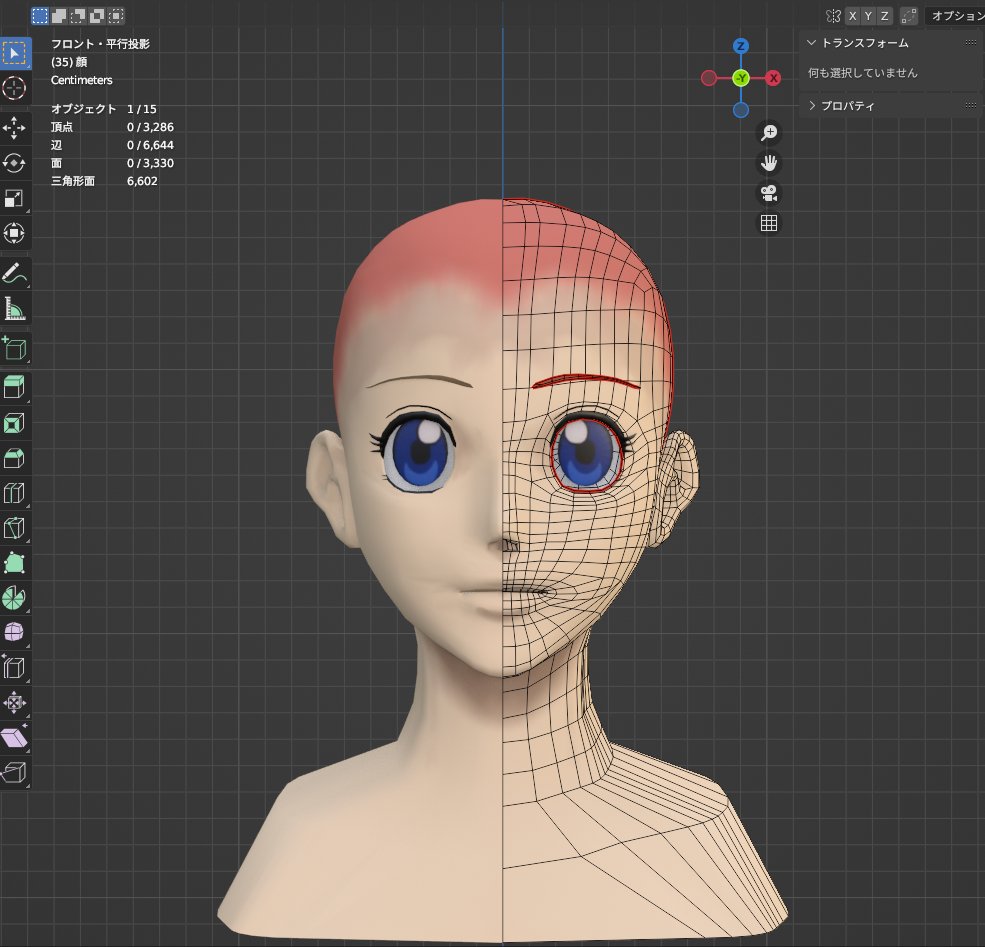Set selection mode to extend

click(58, 16)
